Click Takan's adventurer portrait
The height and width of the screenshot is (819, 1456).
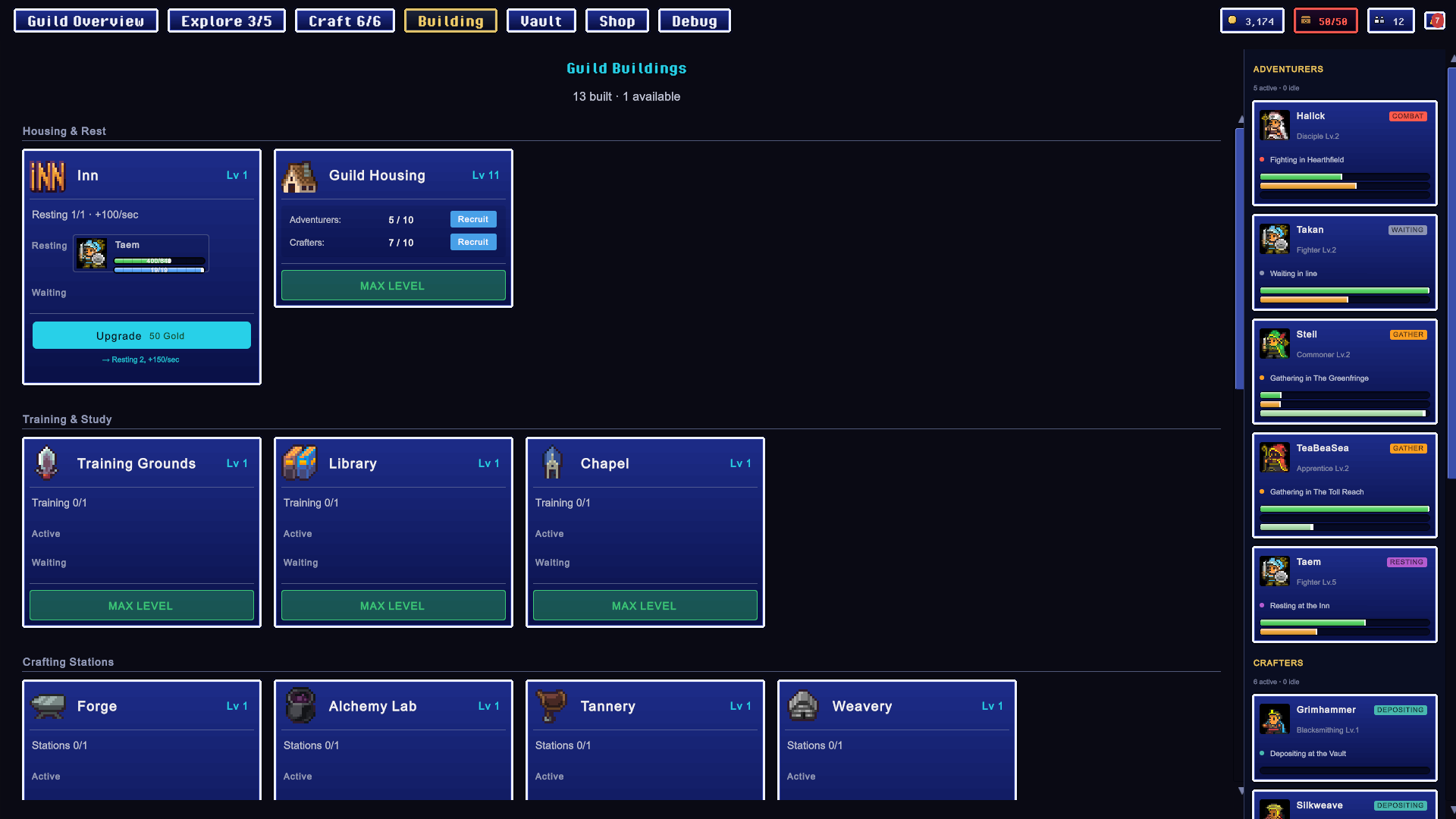pos(1275,239)
